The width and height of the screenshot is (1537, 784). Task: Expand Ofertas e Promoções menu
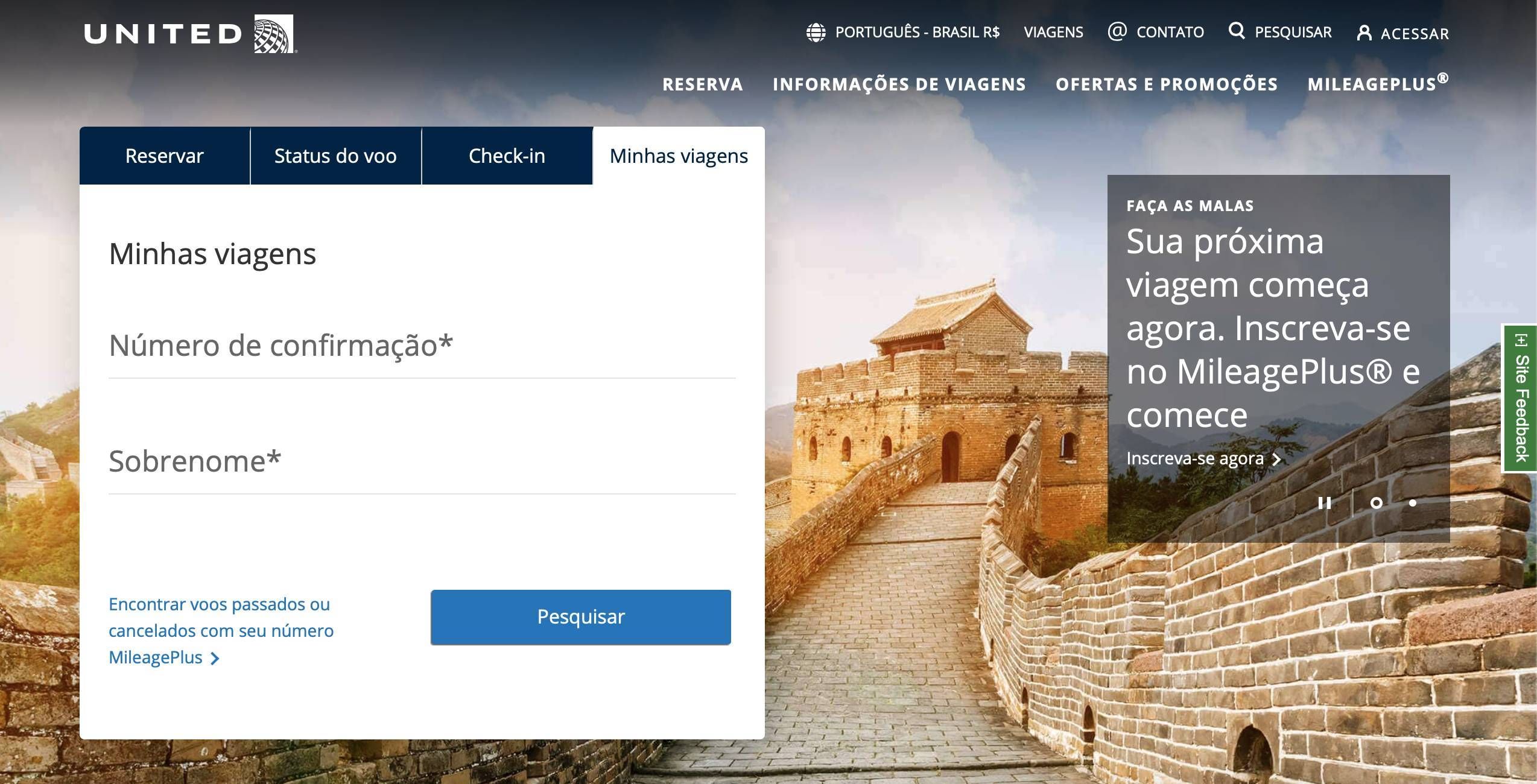(1167, 84)
